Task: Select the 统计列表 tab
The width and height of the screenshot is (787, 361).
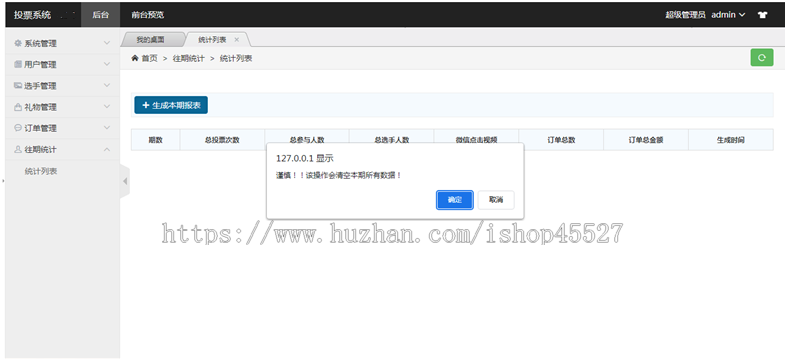Action: [x=212, y=40]
